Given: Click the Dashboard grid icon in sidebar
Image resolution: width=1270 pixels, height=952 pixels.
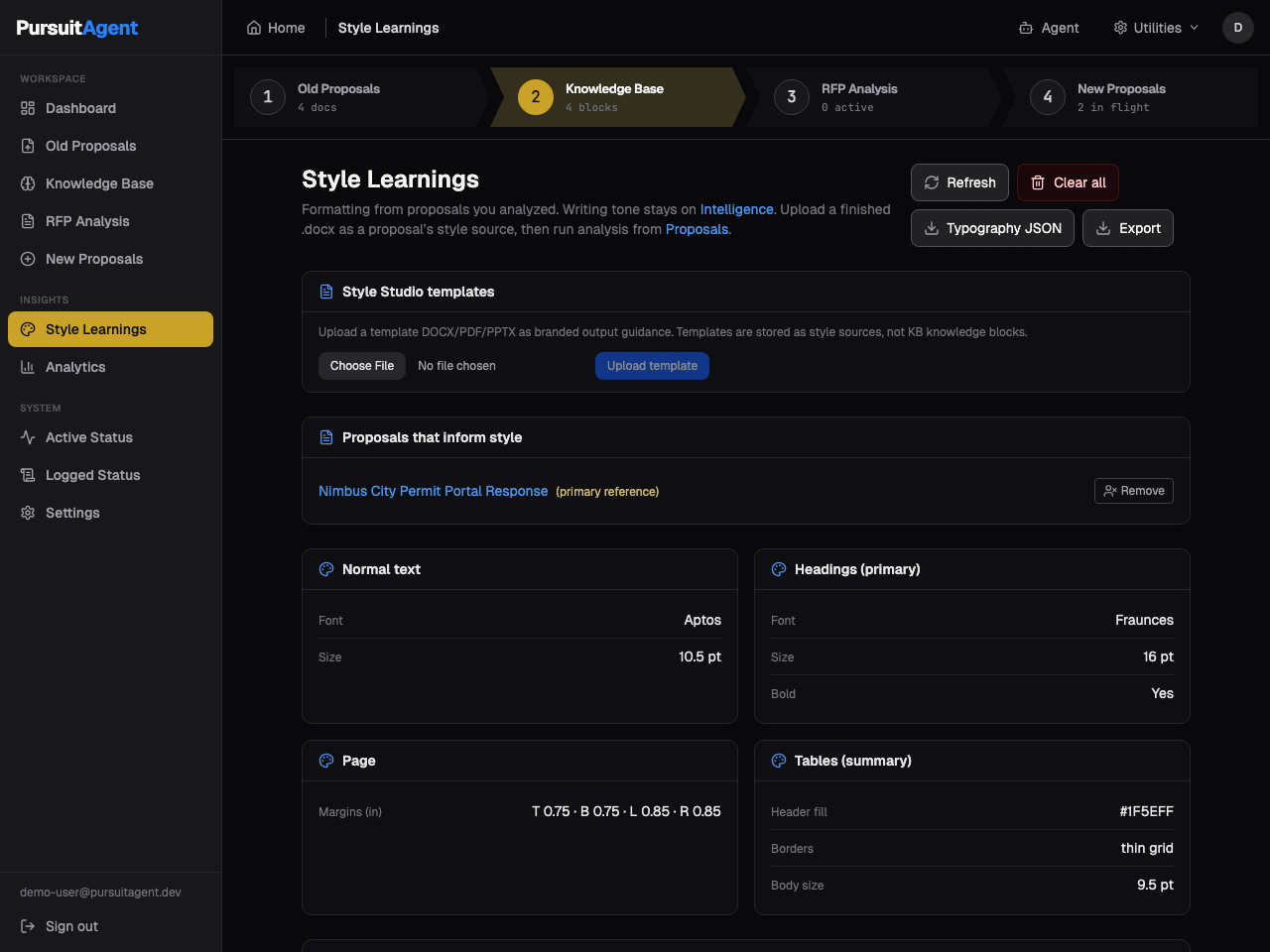Looking at the screenshot, I should [28, 108].
